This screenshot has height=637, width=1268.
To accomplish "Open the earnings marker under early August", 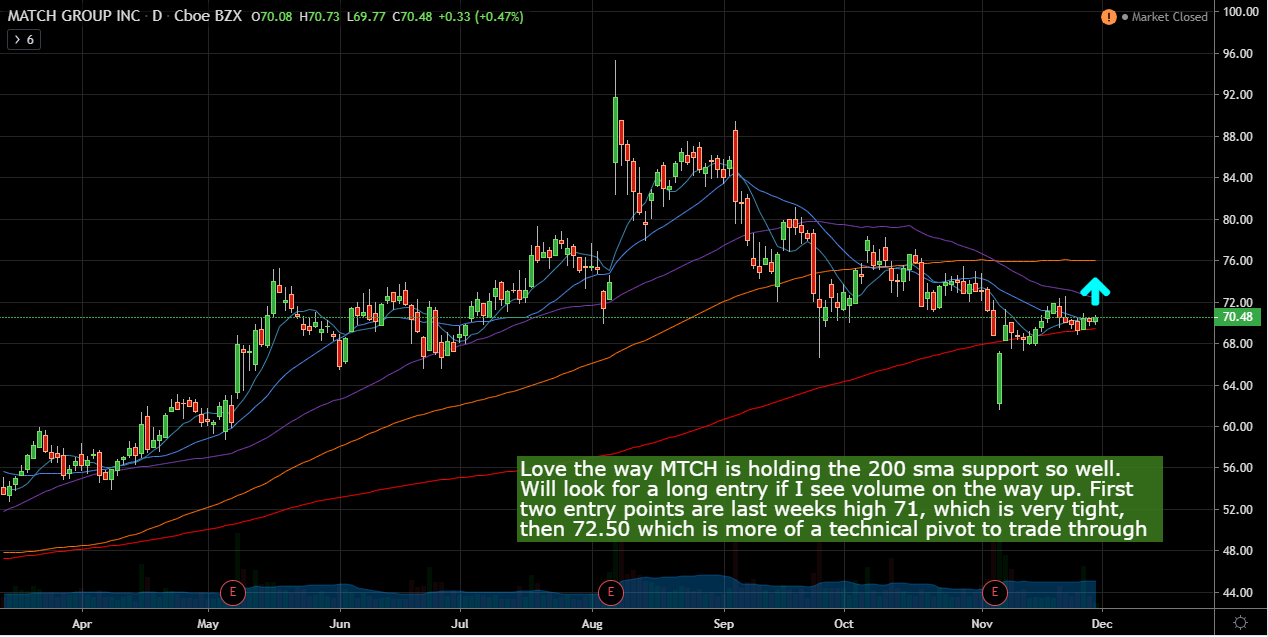I will (610, 592).
